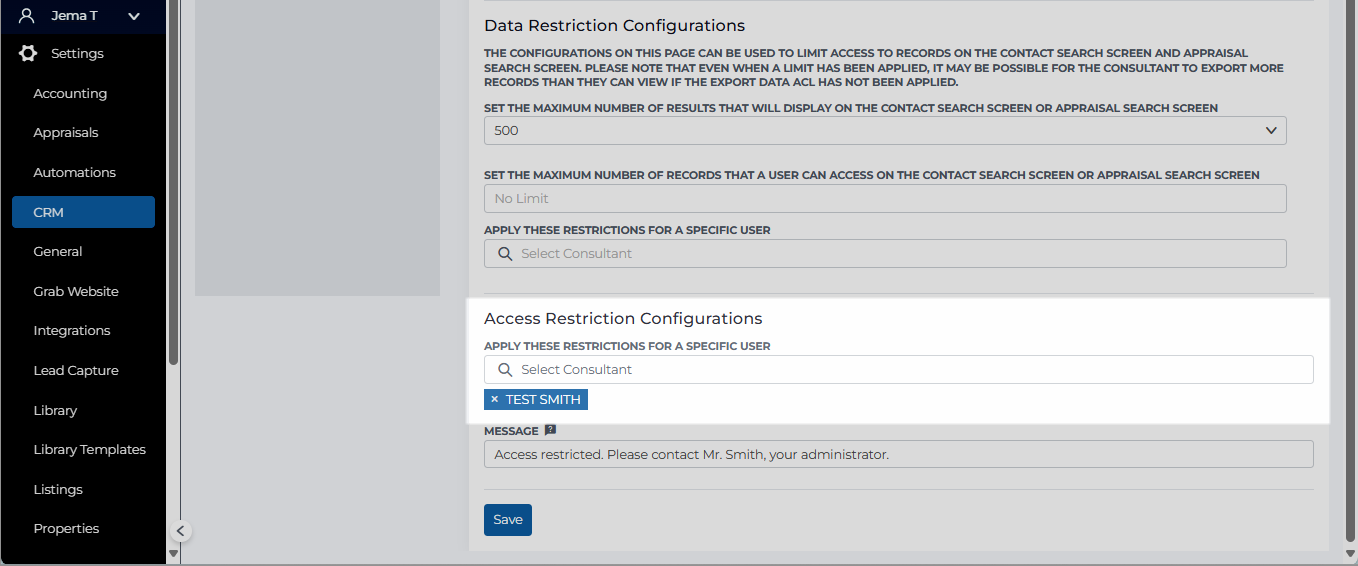Viewport: 1358px width, 566px height.
Task: Click search icon in Data Restriction consultant field
Action: point(505,253)
